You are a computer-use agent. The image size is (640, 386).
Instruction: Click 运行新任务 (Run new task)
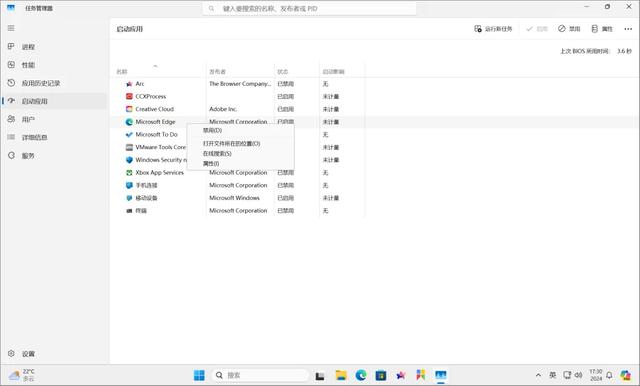(493, 29)
